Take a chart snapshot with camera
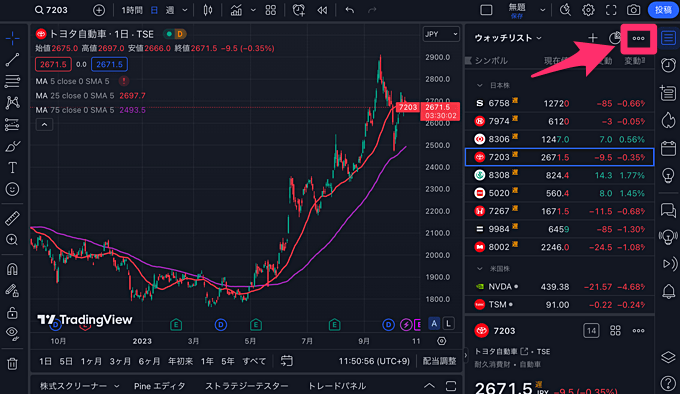Screen dimensions: 680x394 click(x=634, y=10)
